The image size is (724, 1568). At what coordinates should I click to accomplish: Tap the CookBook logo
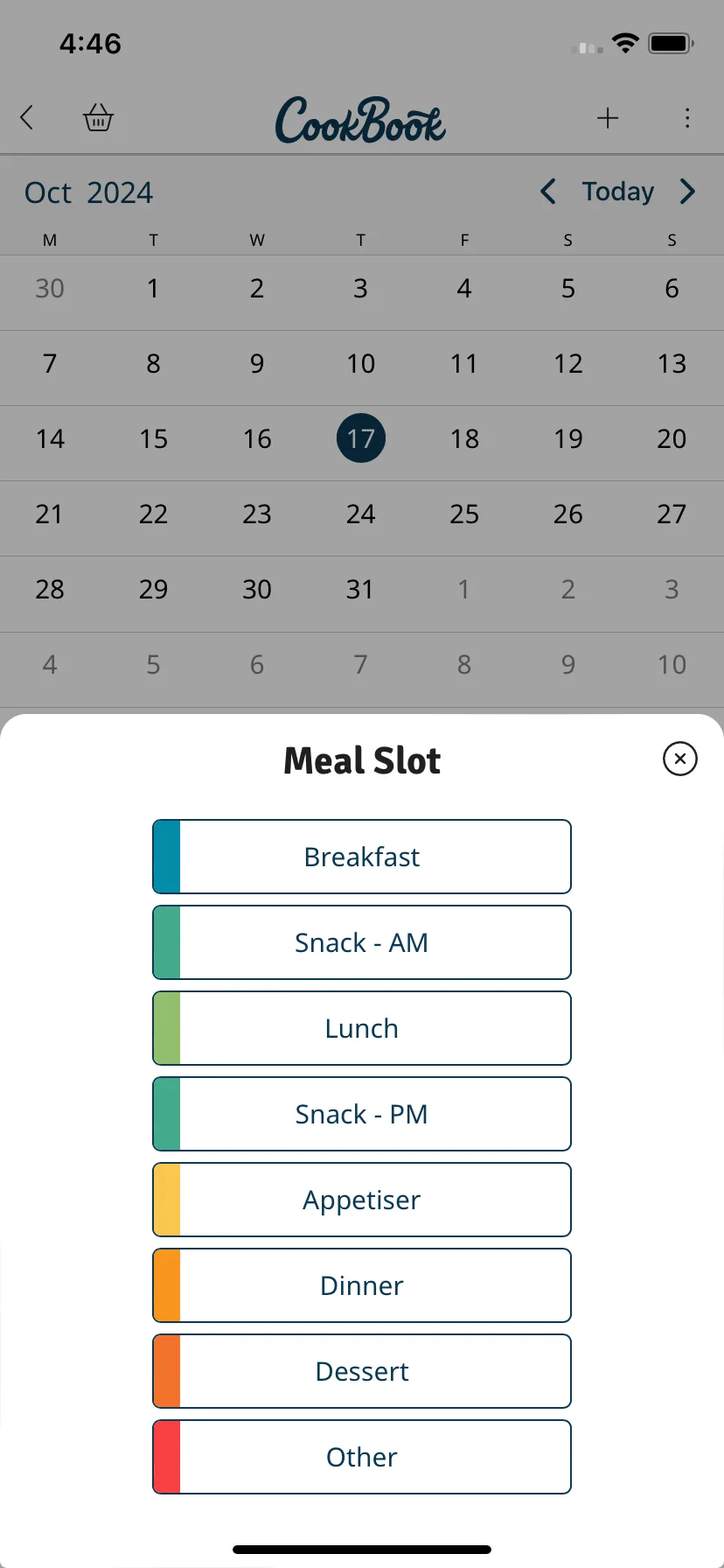[361, 120]
